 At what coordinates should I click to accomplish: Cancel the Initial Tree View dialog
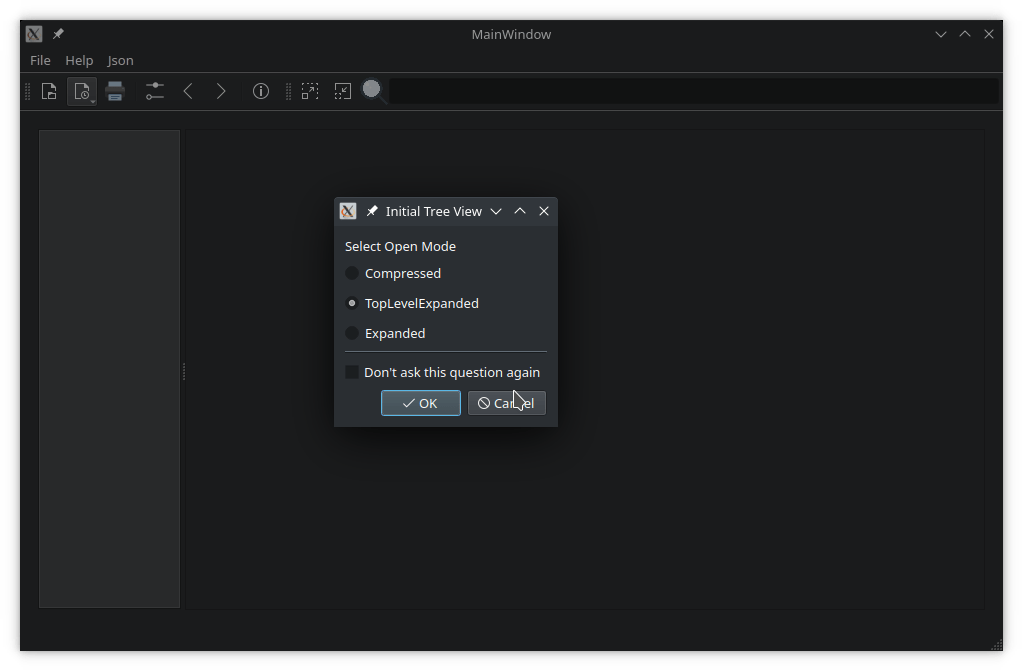[x=506, y=403]
